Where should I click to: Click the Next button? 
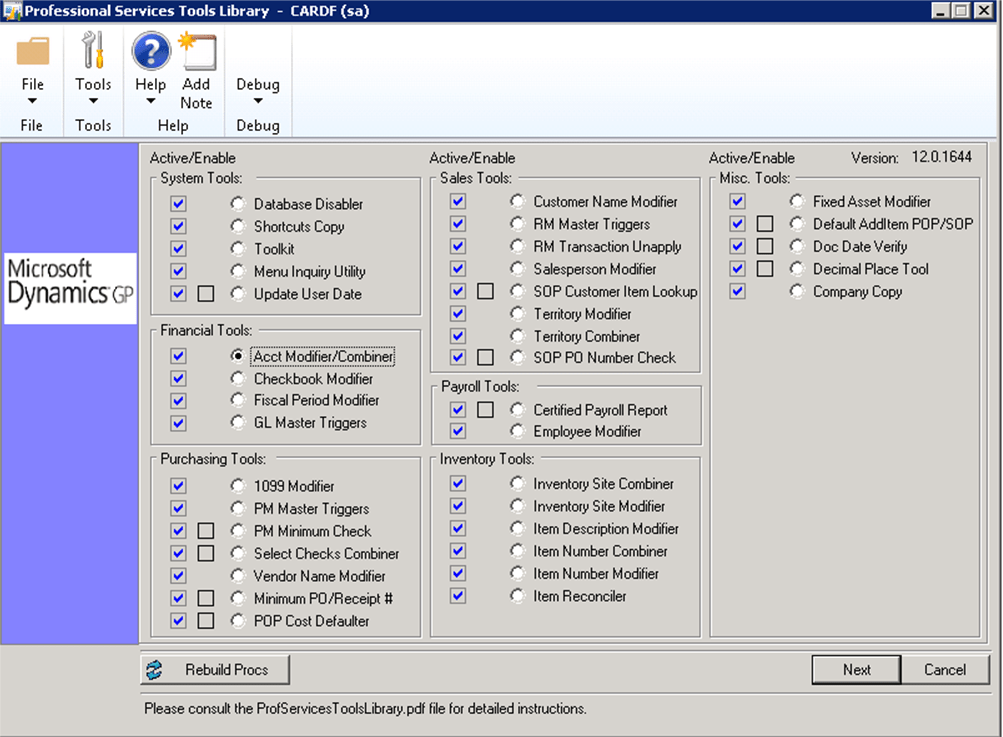point(855,669)
